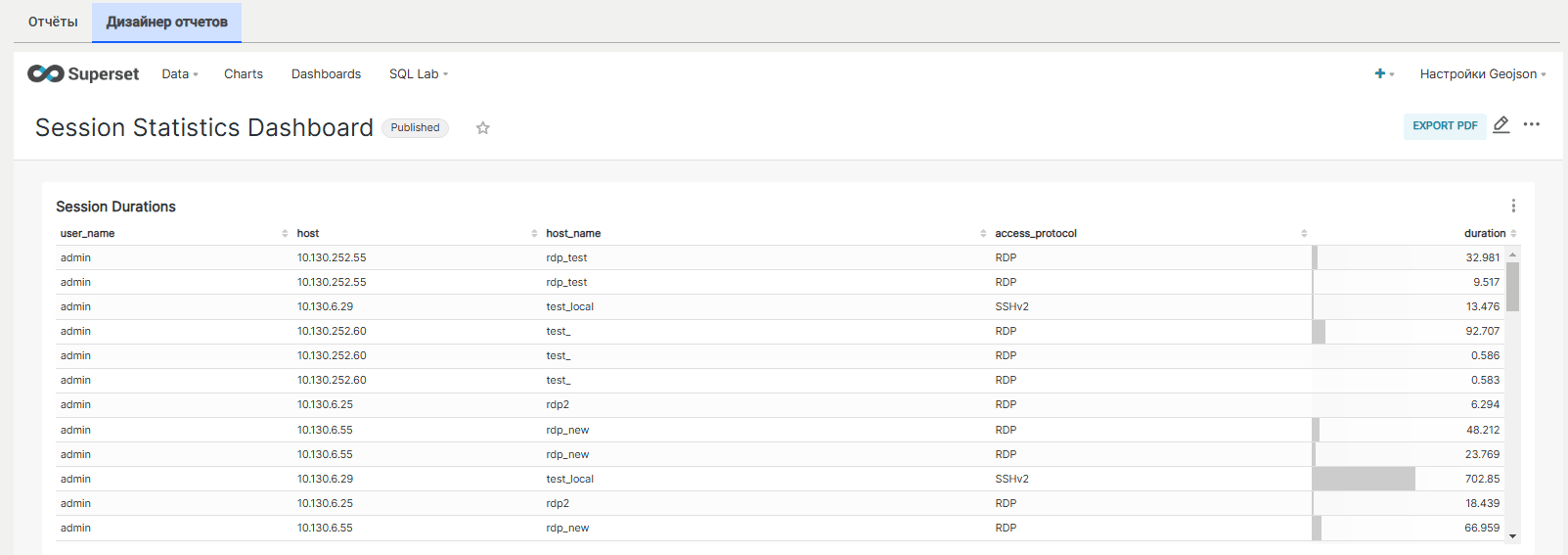Screen dimensions: 1568x555
Task: Click test_local host_name in 13.476 row
Action: click(x=569, y=306)
